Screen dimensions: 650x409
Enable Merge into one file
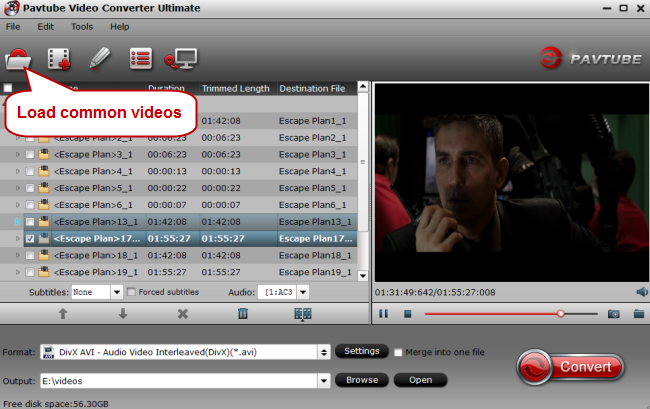[x=398, y=353]
